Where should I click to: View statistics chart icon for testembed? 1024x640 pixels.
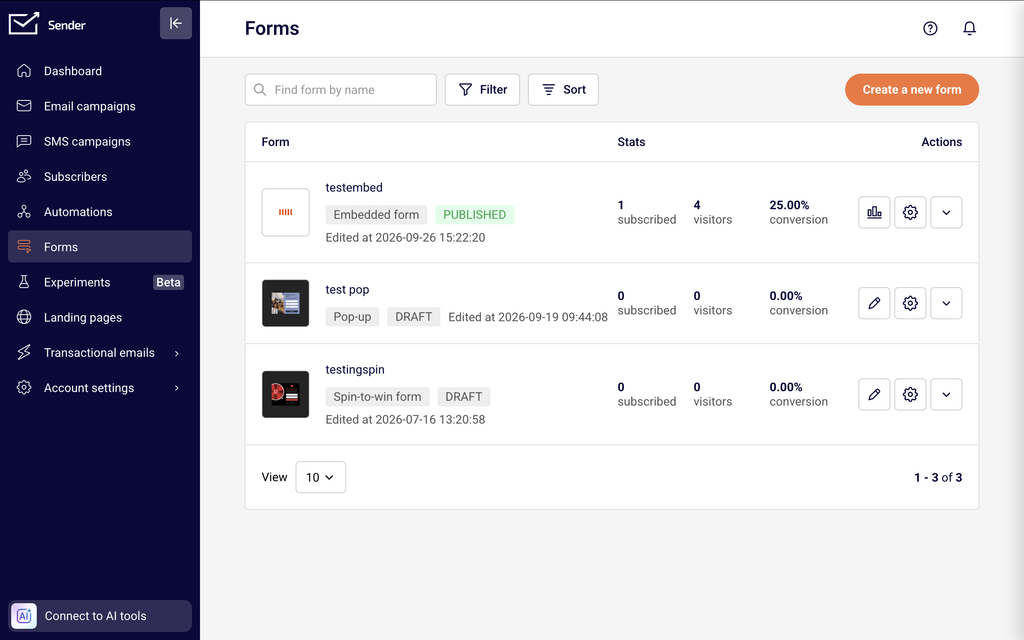tap(874, 212)
